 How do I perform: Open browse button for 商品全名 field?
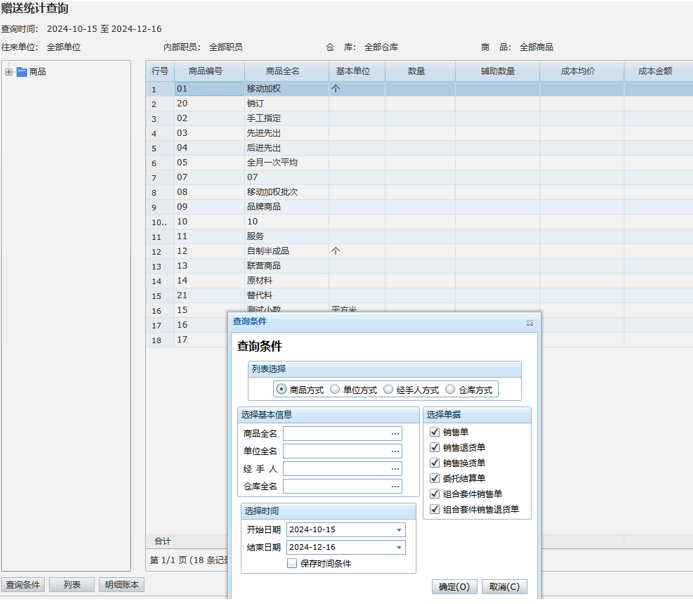[x=396, y=434]
